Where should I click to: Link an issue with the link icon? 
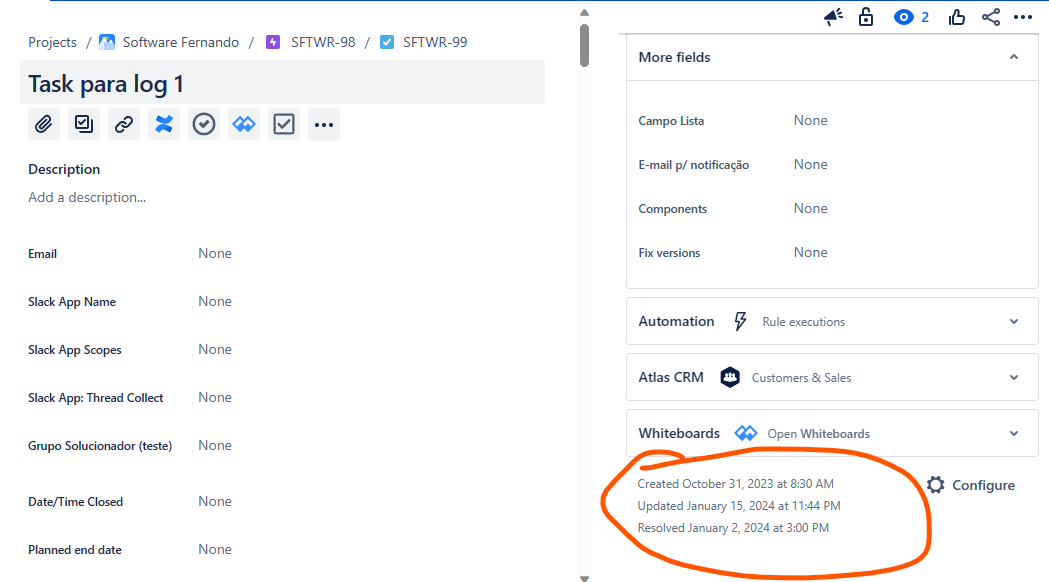pyautogui.click(x=123, y=123)
